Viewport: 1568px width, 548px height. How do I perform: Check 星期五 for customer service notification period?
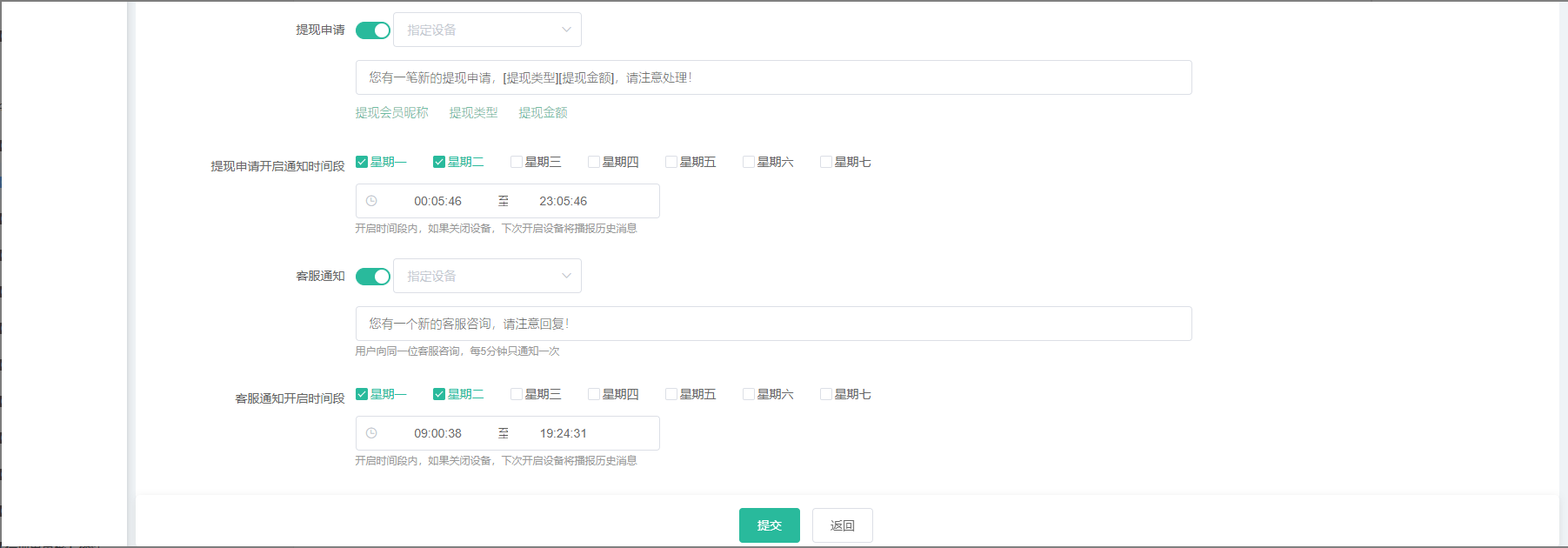point(671,394)
